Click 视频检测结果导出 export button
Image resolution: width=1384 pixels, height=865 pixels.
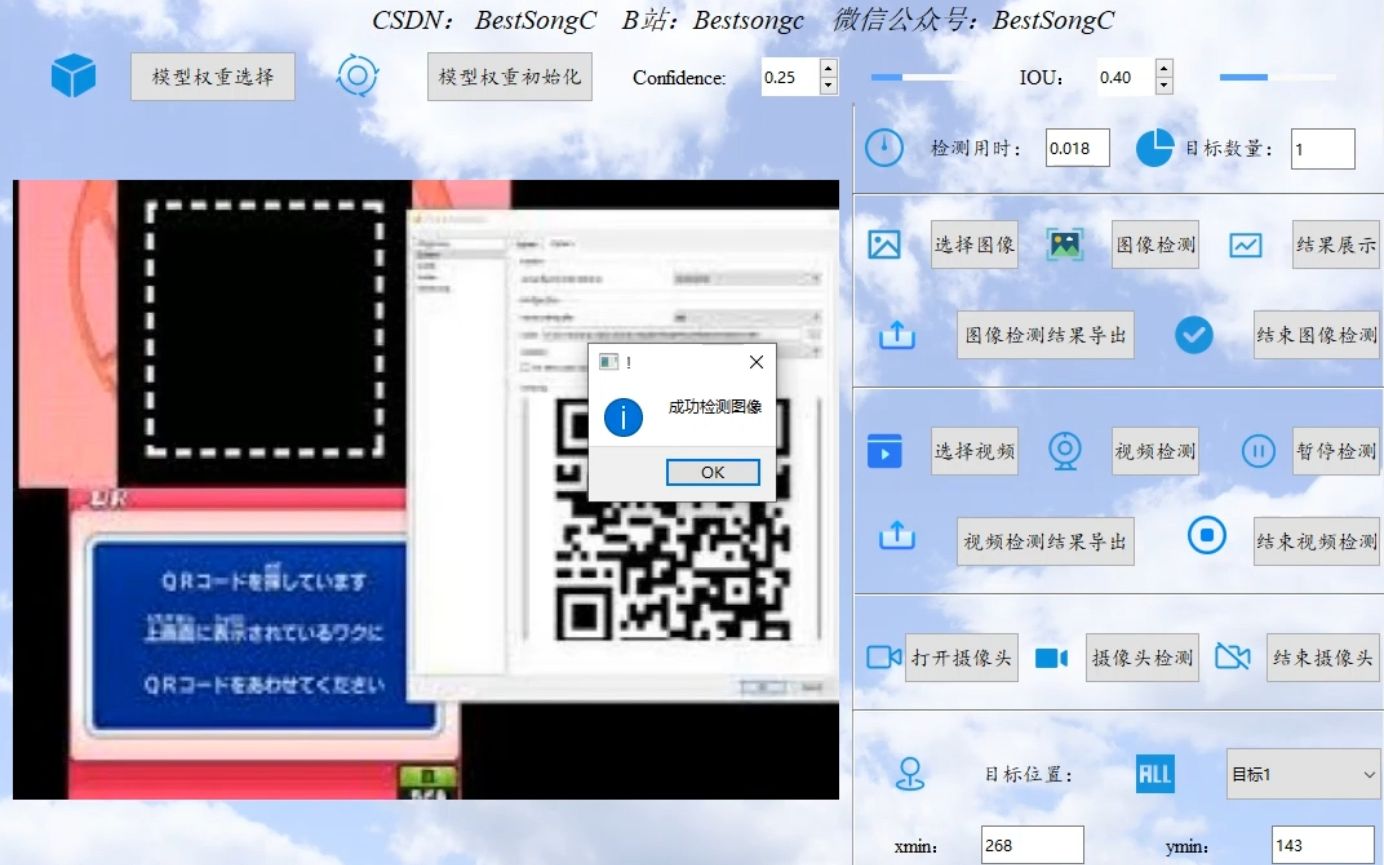point(1045,541)
